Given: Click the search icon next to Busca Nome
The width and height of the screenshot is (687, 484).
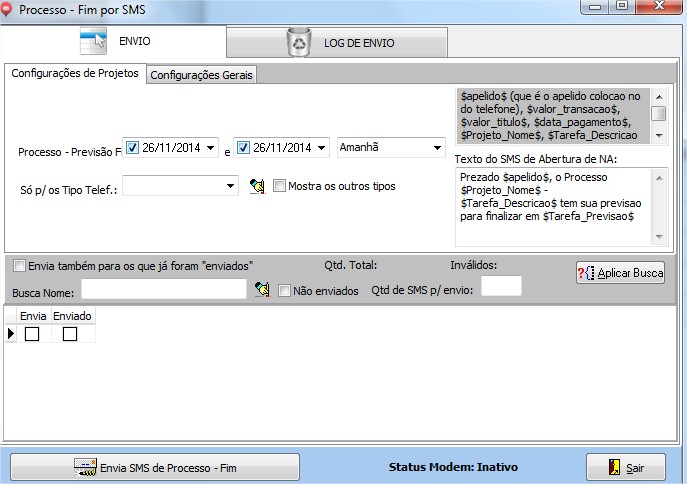Looking at the screenshot, I should click(262, 290).
